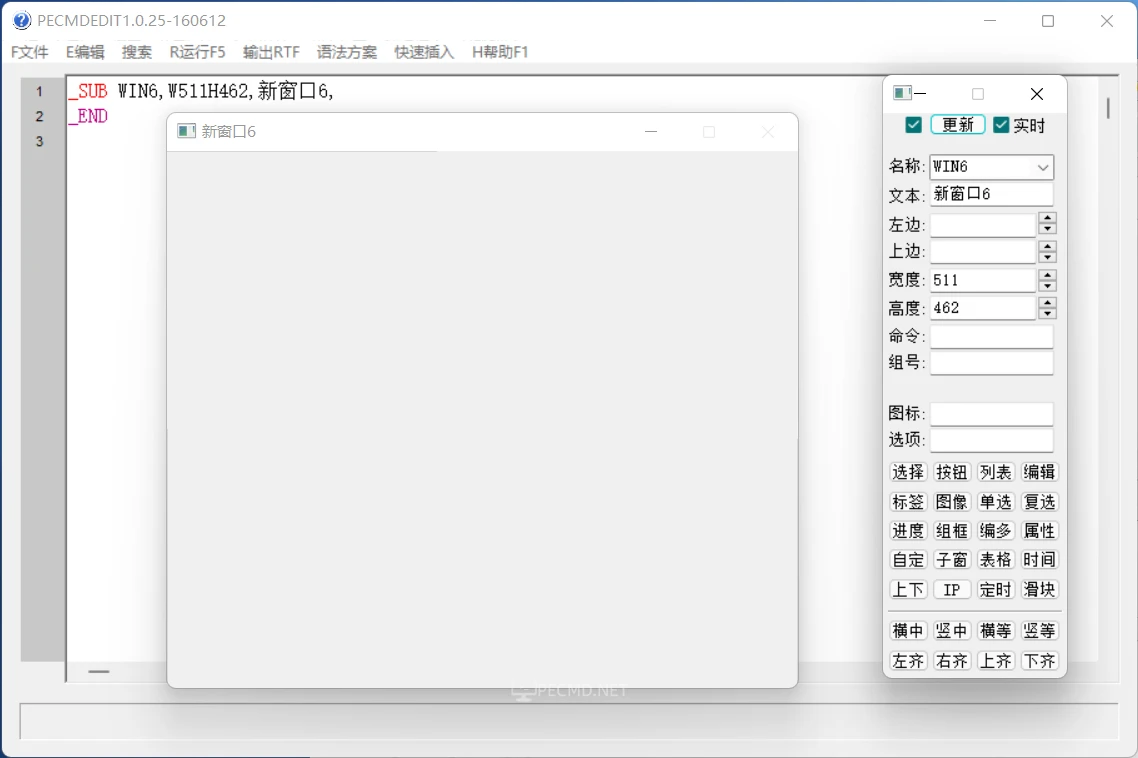Image resolution: width=1138 pixels, height=758 pixels.
Task: Open the E编辑 menu
Action: pos(85,52)
